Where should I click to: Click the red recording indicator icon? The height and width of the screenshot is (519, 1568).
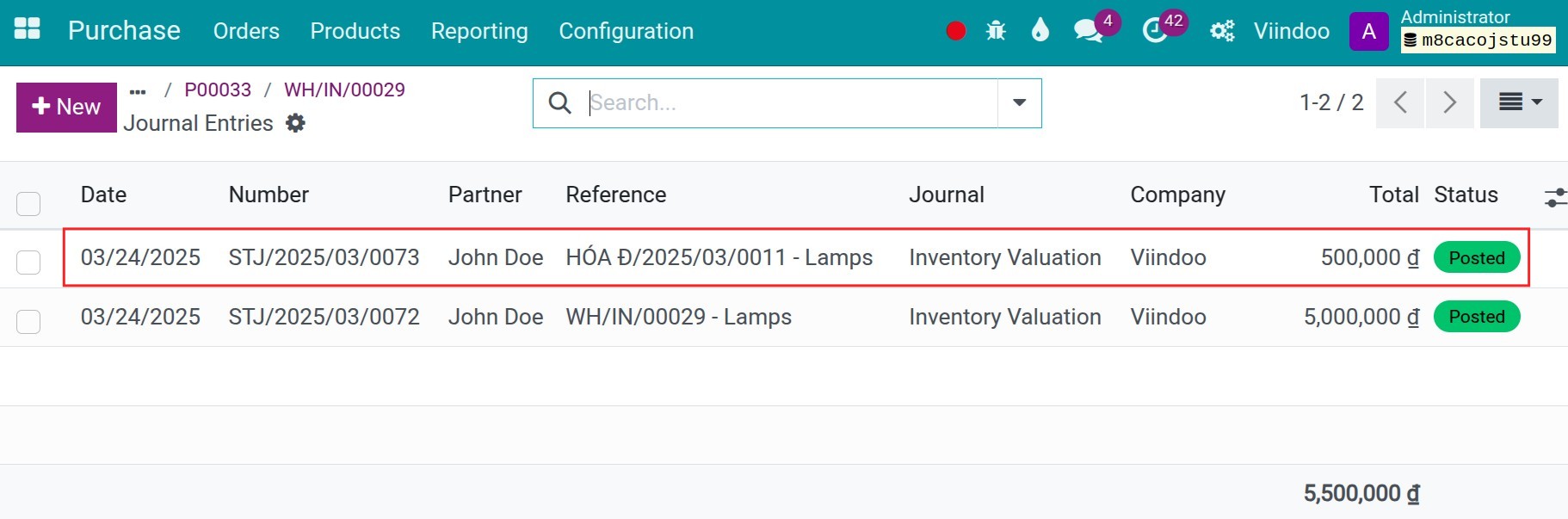point(955,31)
